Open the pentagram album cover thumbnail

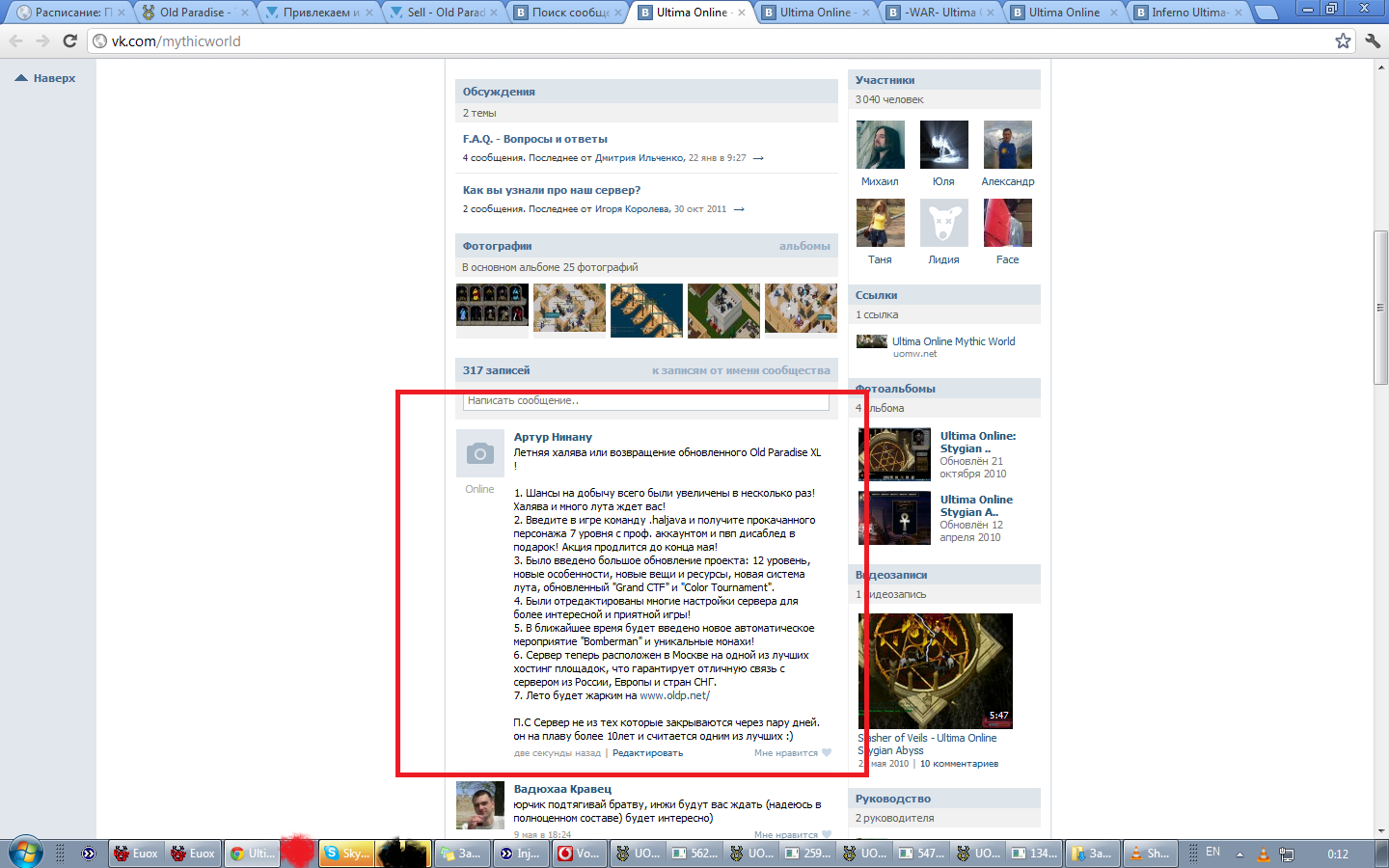[894, 454]
